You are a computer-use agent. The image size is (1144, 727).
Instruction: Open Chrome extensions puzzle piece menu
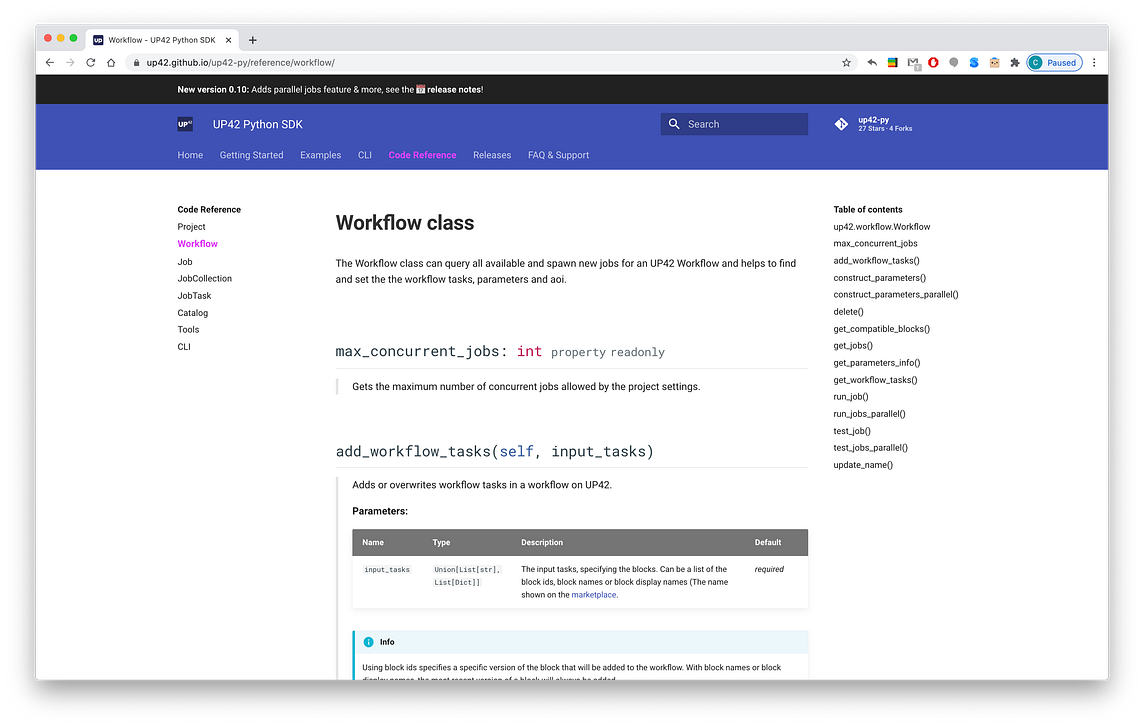coord(1014,61)
